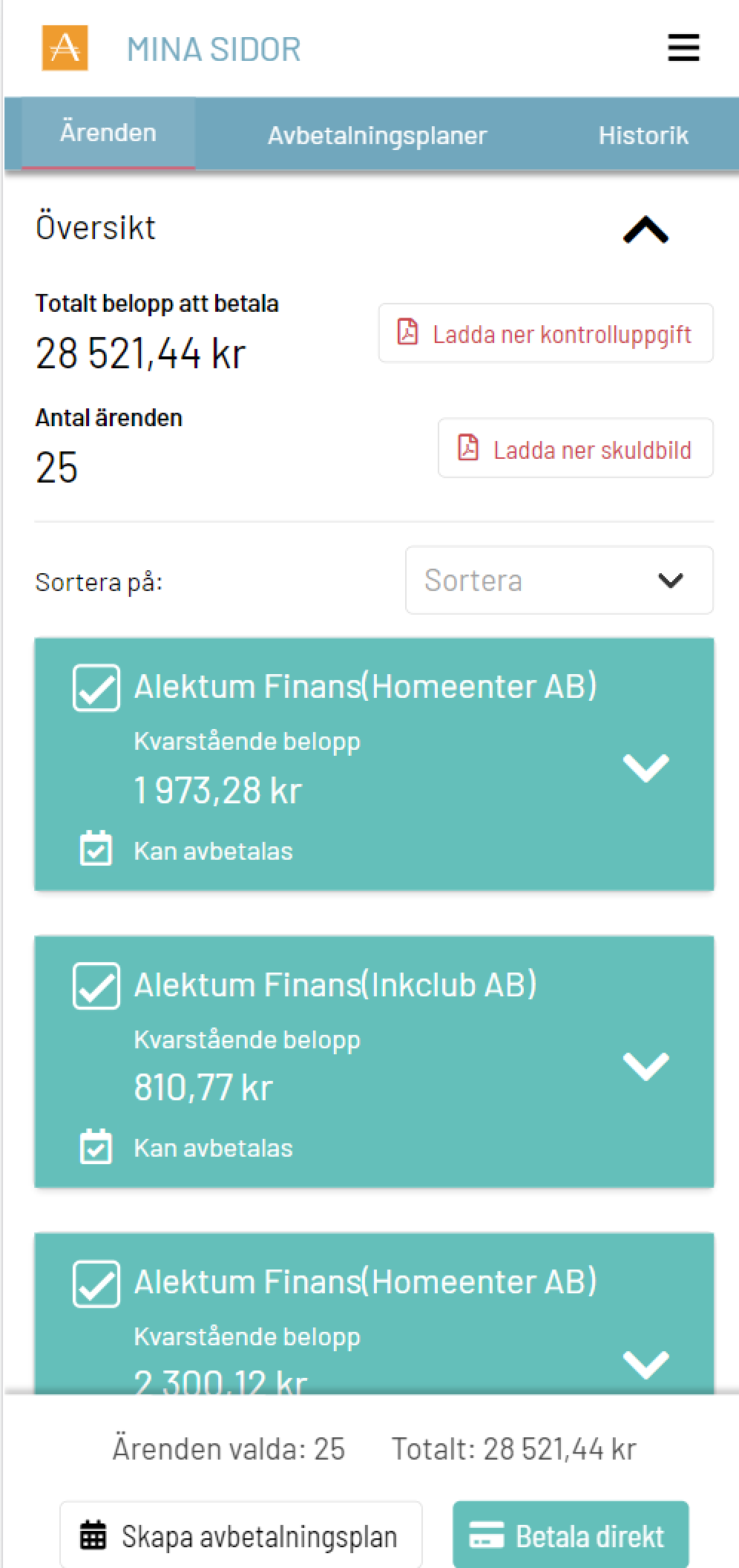Uncheck the 2 300,12 kr Homeenter AB case

(96, 1284)
